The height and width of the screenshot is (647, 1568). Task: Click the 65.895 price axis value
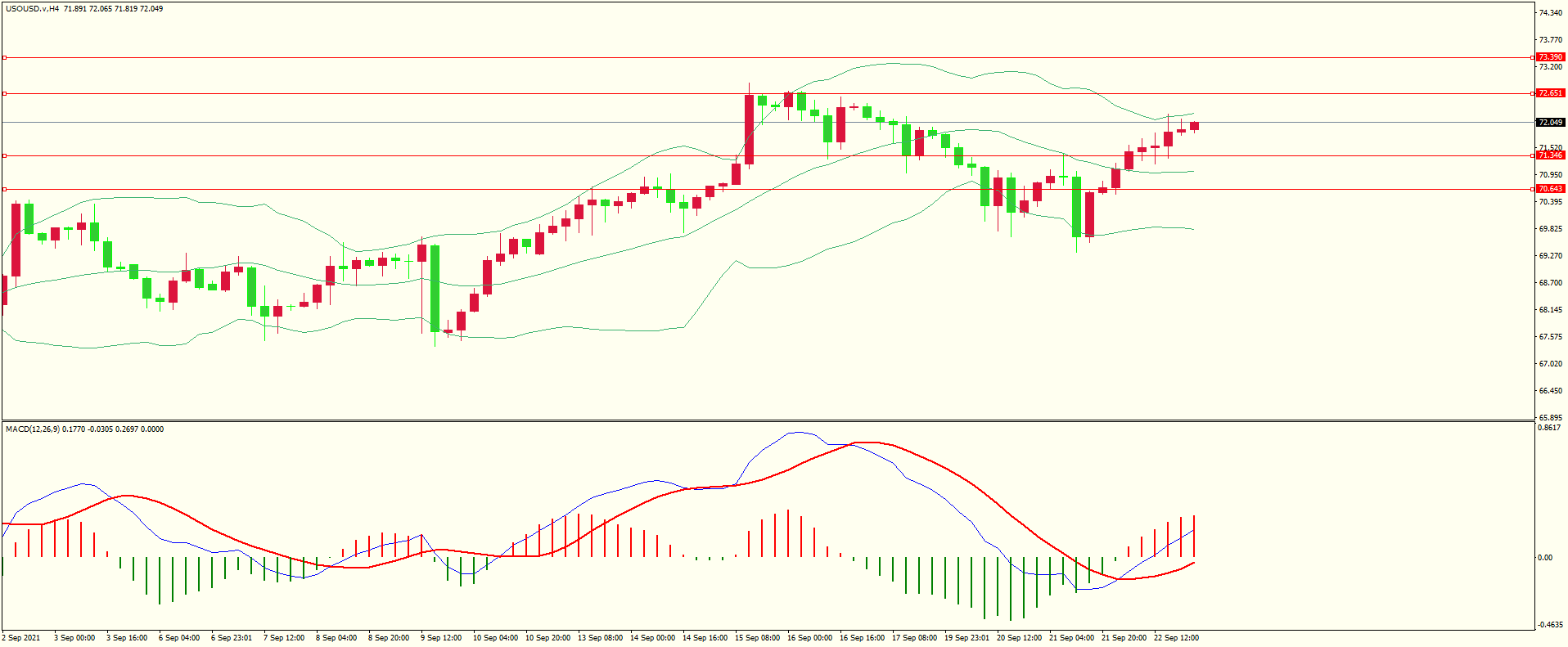click(1551, 417)
